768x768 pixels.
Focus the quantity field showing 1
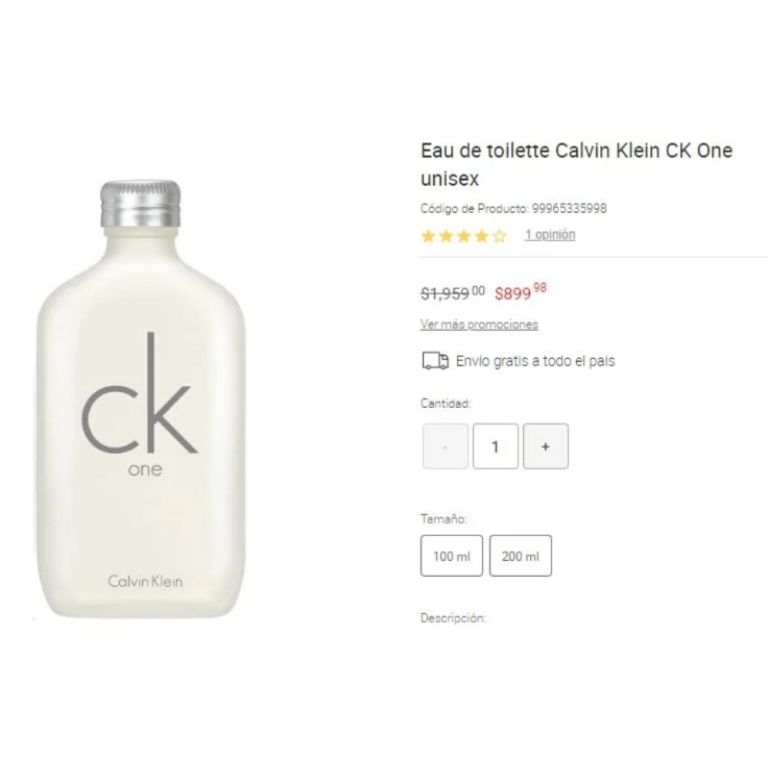495,446
